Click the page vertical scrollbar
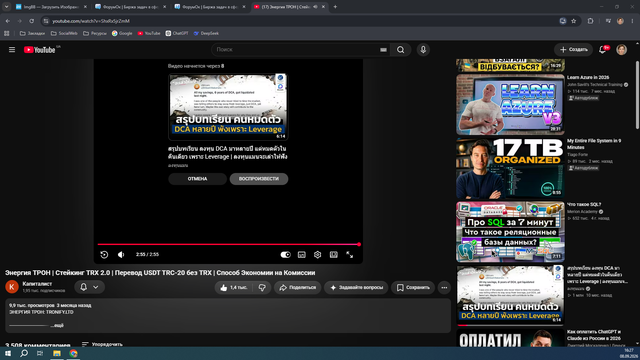The image size is (640, 360). point(638,96)
